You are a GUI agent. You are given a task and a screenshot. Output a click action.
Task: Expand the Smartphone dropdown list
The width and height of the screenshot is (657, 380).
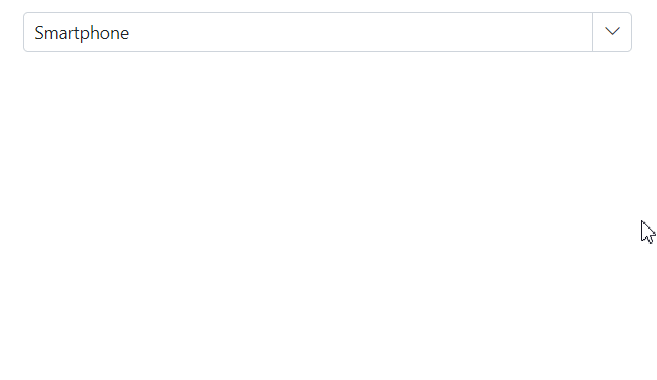coord(612,32)
